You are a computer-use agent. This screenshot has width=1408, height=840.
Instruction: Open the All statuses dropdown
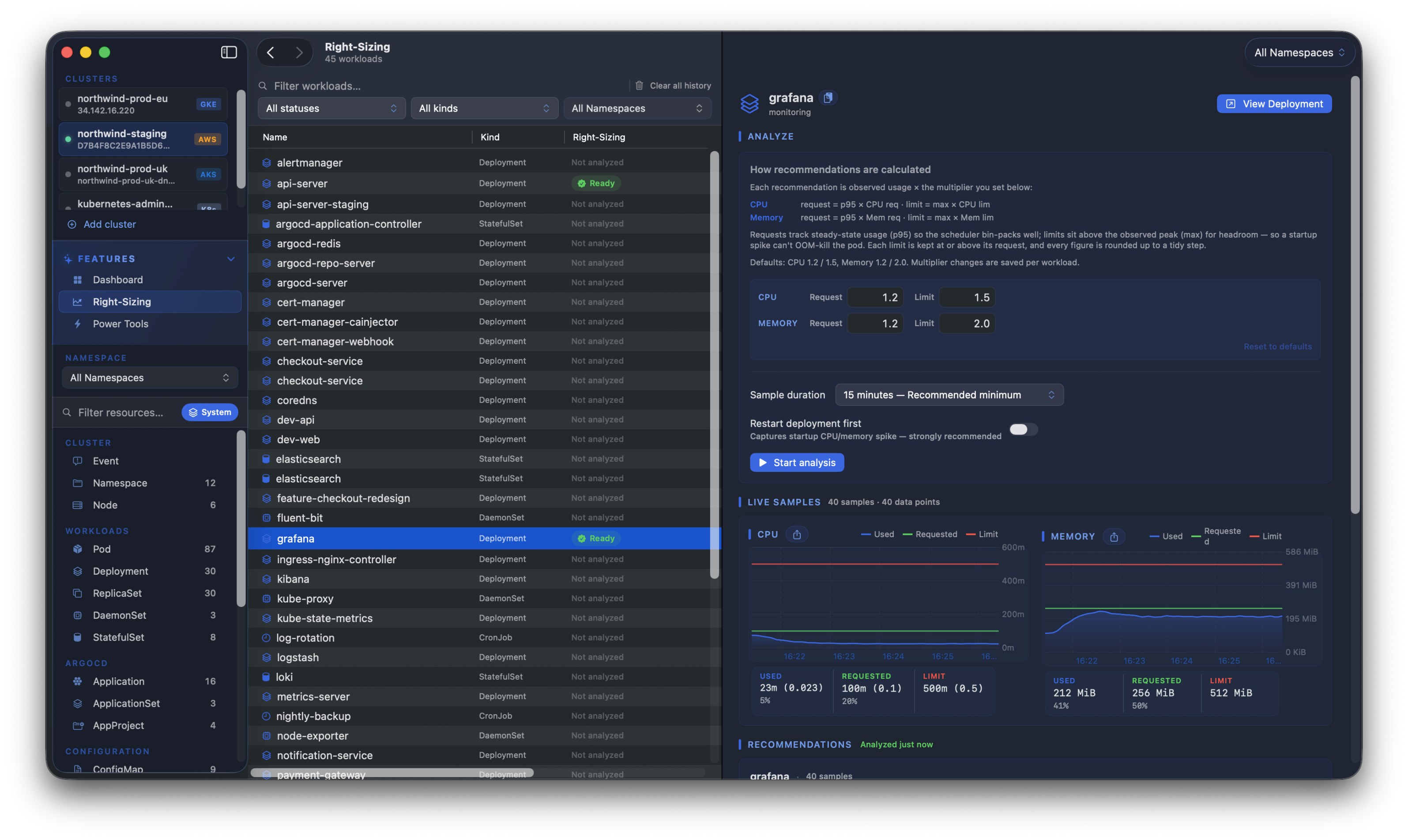click(331, 108)
